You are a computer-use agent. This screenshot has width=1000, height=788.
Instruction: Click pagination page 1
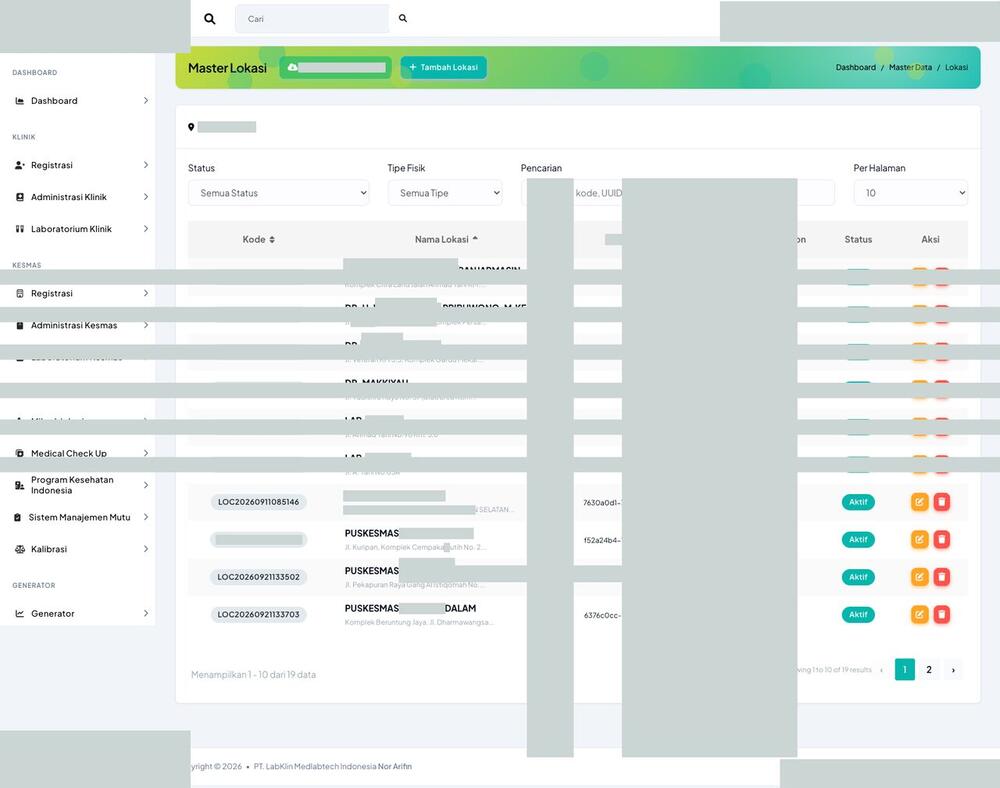point(904,669)
